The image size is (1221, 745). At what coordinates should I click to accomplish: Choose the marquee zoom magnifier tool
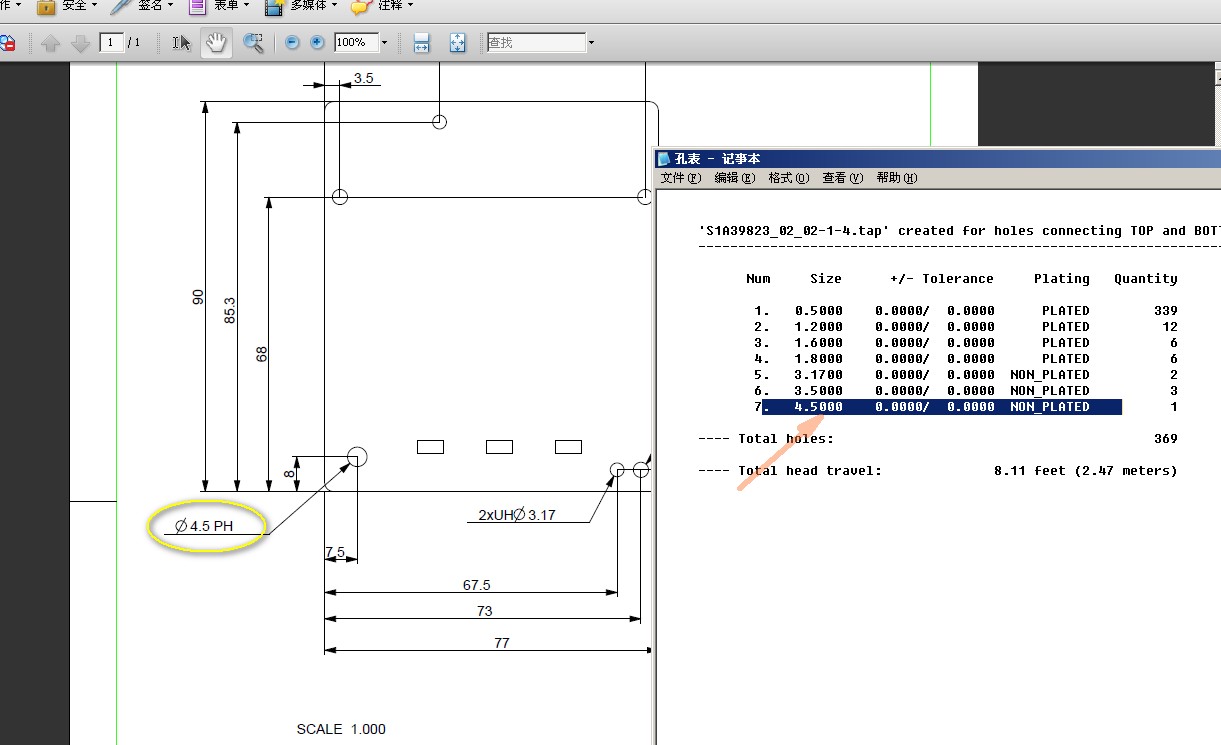coord(254,43)
